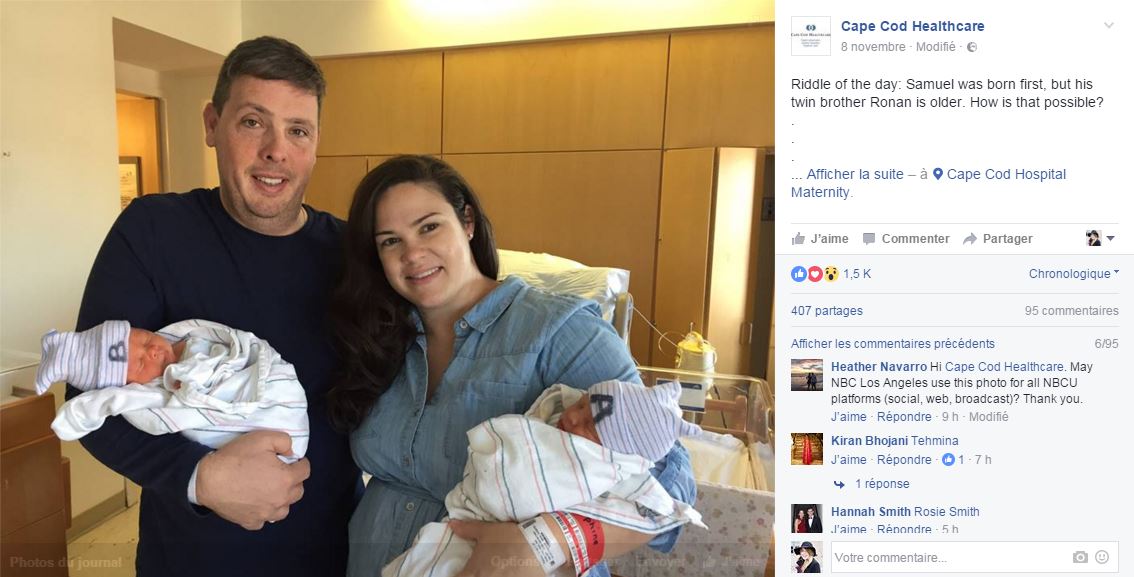
Task: Open the profile selector dropdown beside Partager
Action: pos(1101,239)
